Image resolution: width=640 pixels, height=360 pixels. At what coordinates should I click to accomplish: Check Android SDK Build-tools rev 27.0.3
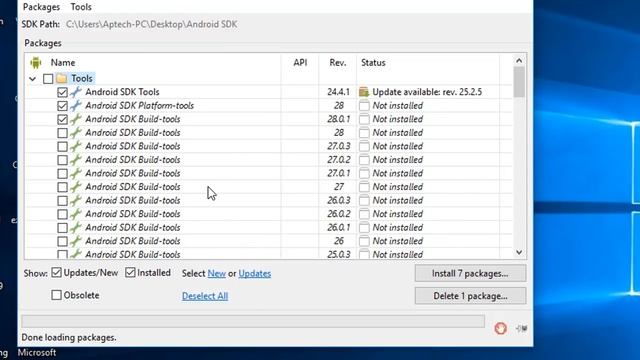(x=62, y=147)
